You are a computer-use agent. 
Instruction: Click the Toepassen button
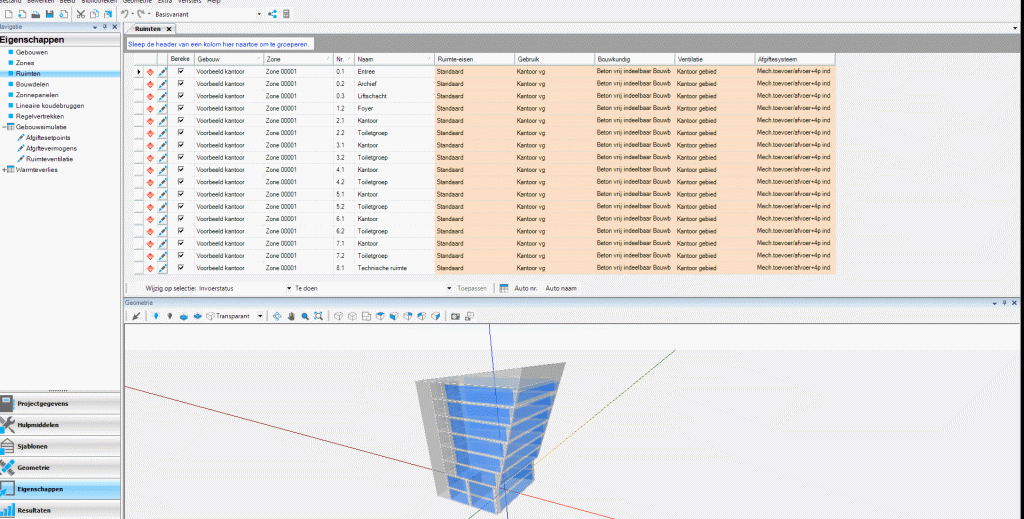(x=472, y=289)
